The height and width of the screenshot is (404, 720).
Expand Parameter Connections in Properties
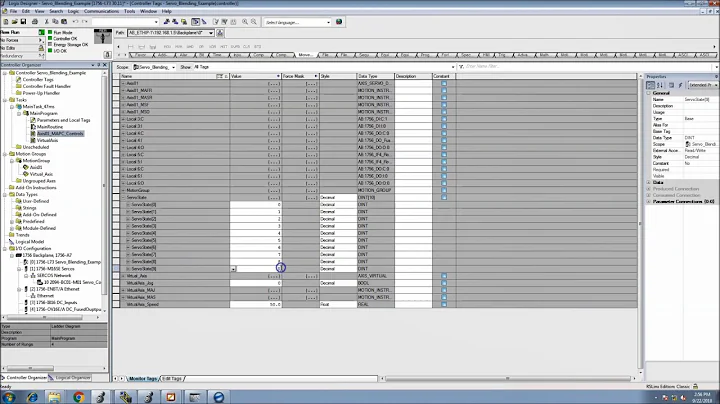[x=648, y=202]
